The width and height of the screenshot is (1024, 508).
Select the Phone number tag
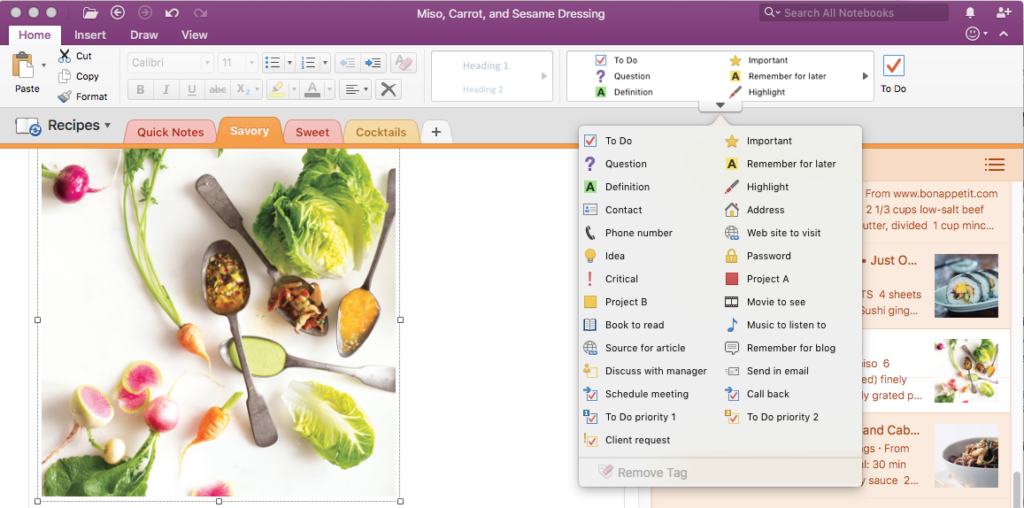[630, 233]
